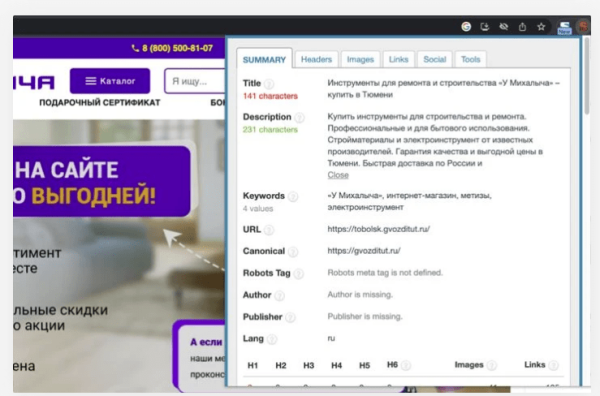
Task: Click the H2 column header
Action: point(281,365)
